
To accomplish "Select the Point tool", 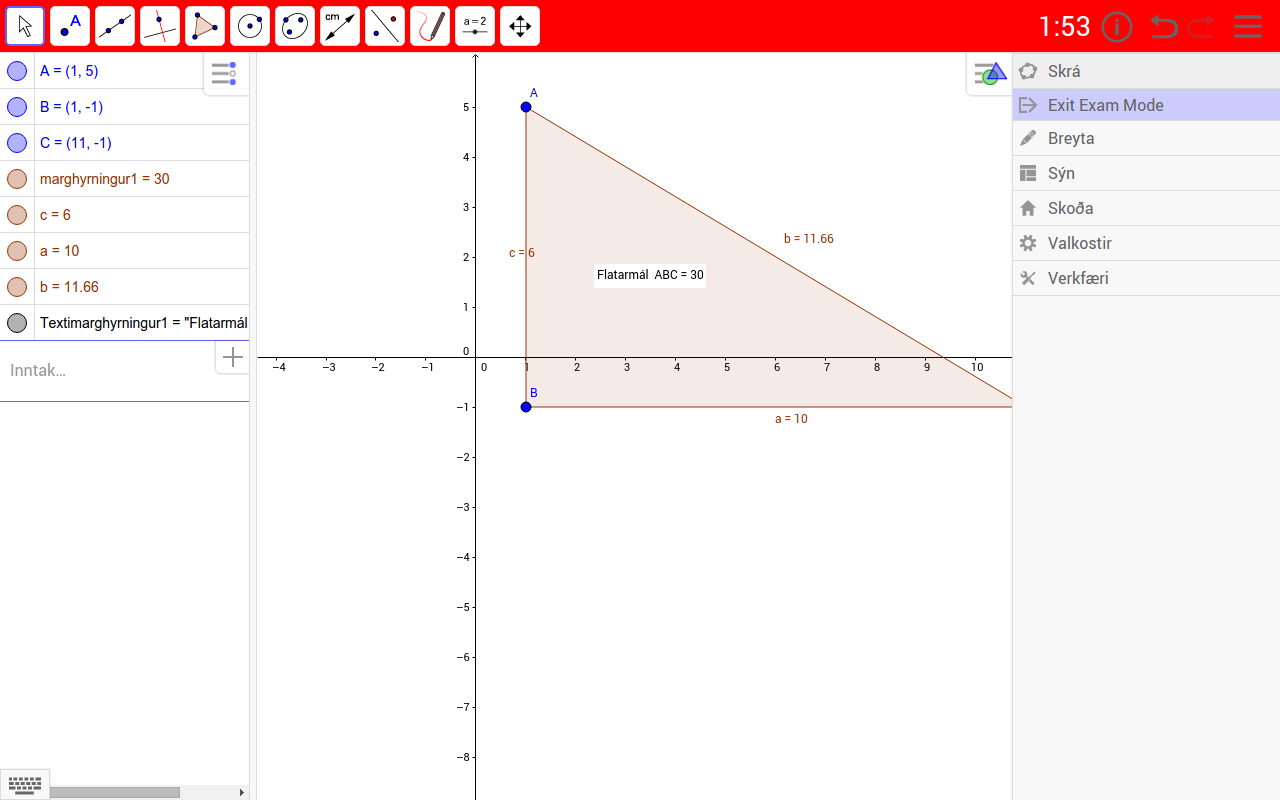I will pyautogui.click(x=69, y=26).
